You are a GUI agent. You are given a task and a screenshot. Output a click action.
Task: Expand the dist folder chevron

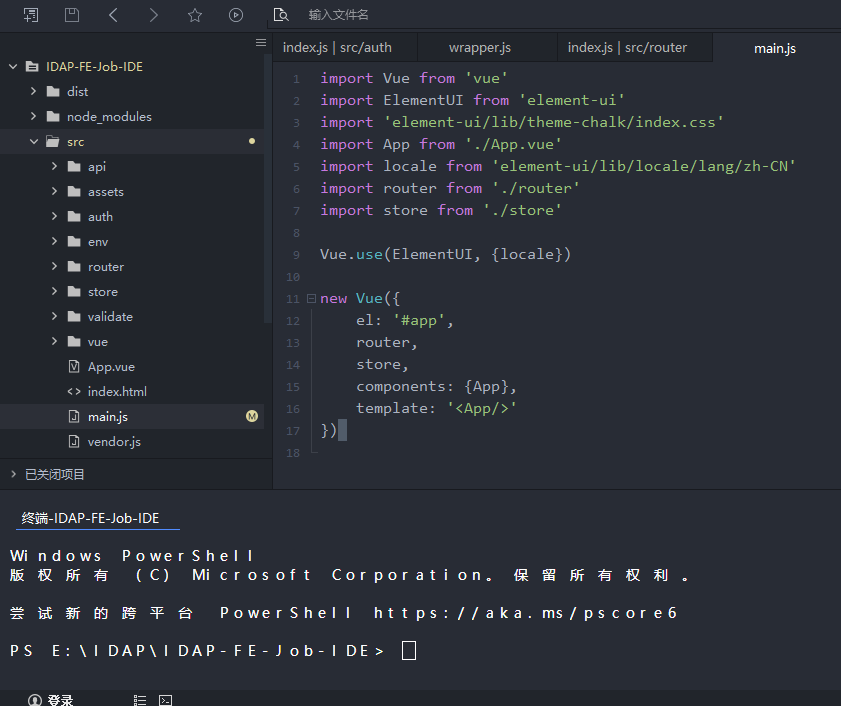pos(34,91)
